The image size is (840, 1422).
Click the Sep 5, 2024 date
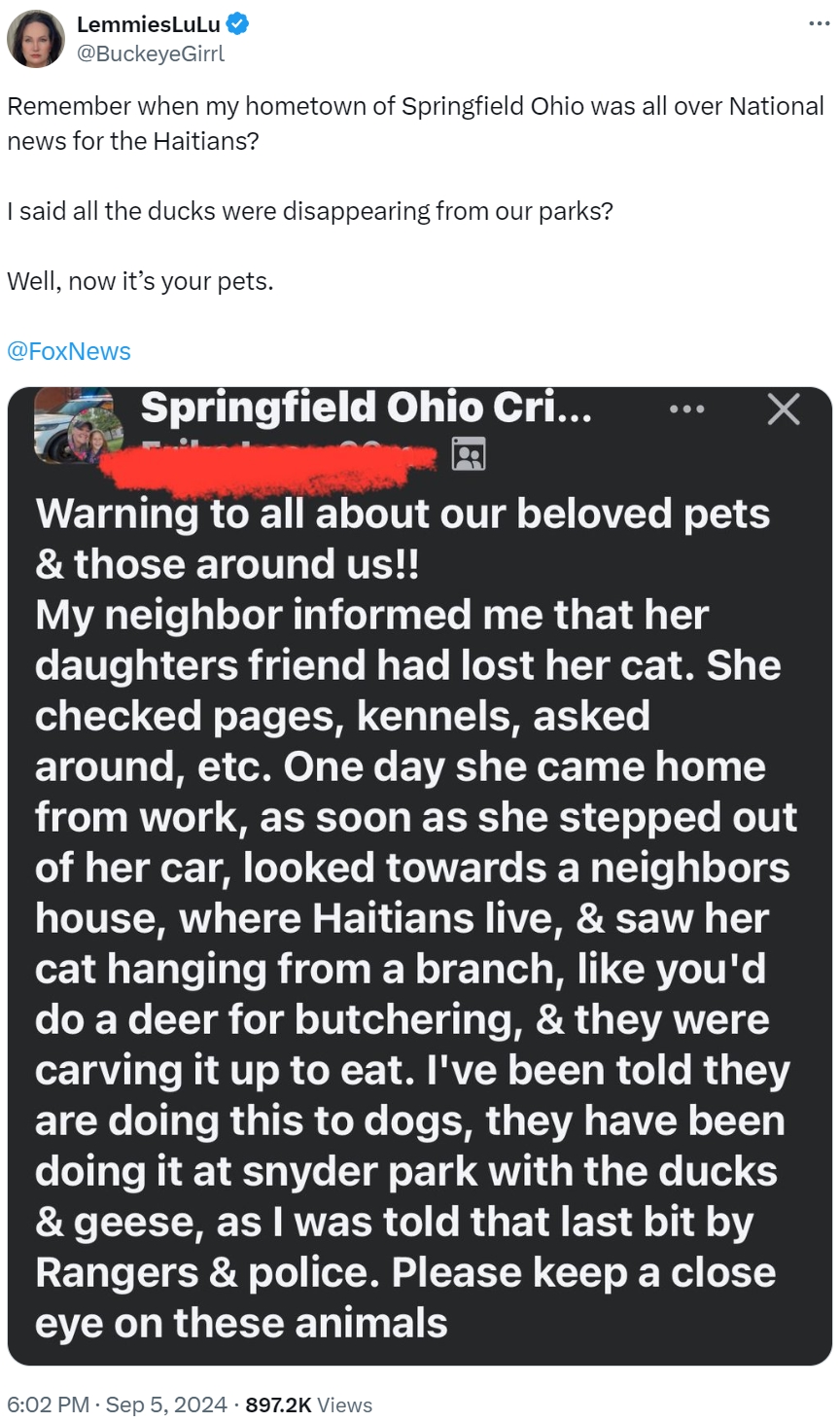point(166,1404)
